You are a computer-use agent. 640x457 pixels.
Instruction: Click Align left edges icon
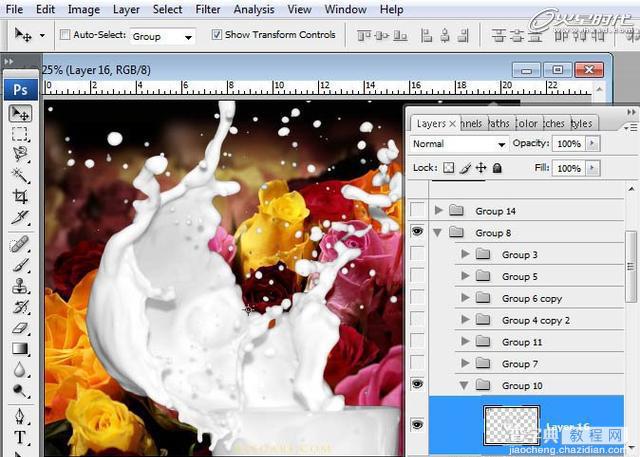427,36
